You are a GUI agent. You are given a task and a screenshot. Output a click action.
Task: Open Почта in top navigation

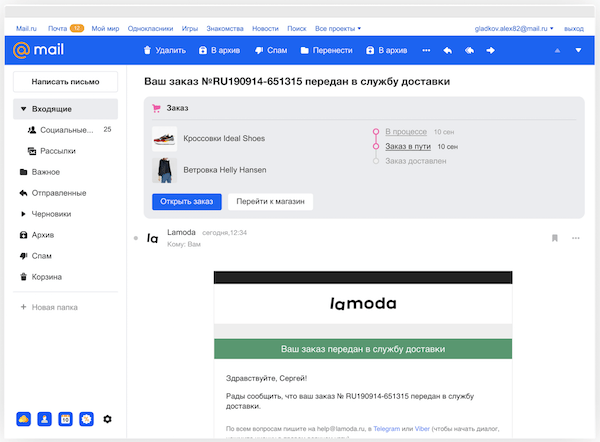click(57, 29)
